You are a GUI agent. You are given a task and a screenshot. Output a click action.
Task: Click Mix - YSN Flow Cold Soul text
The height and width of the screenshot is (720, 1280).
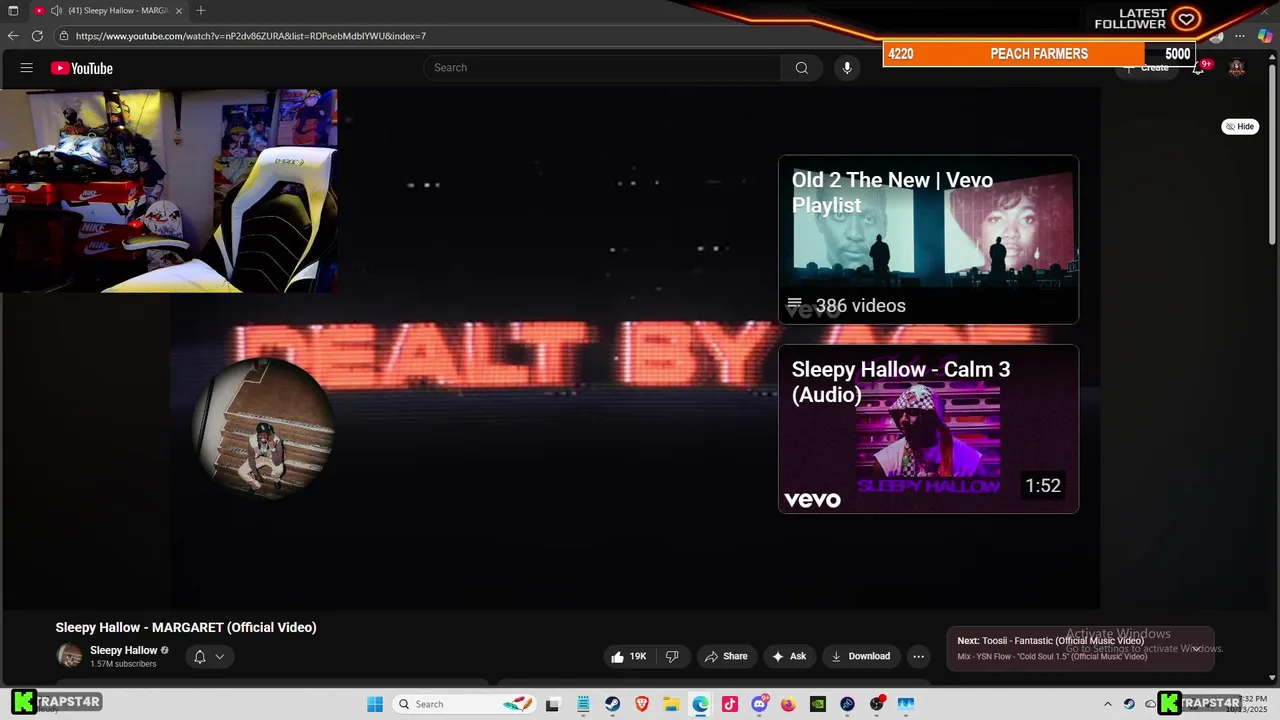1052,657
